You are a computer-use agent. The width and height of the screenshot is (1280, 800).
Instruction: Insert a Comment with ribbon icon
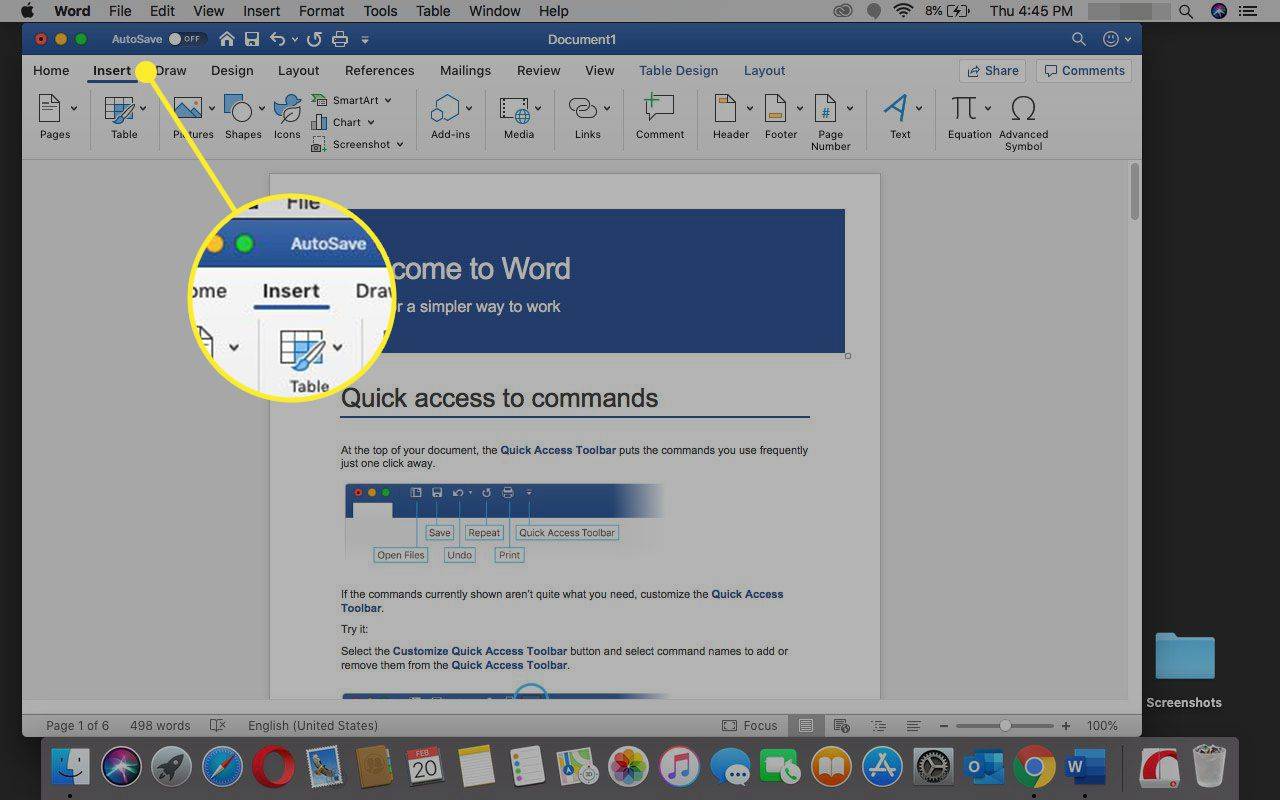click(659, 108)
